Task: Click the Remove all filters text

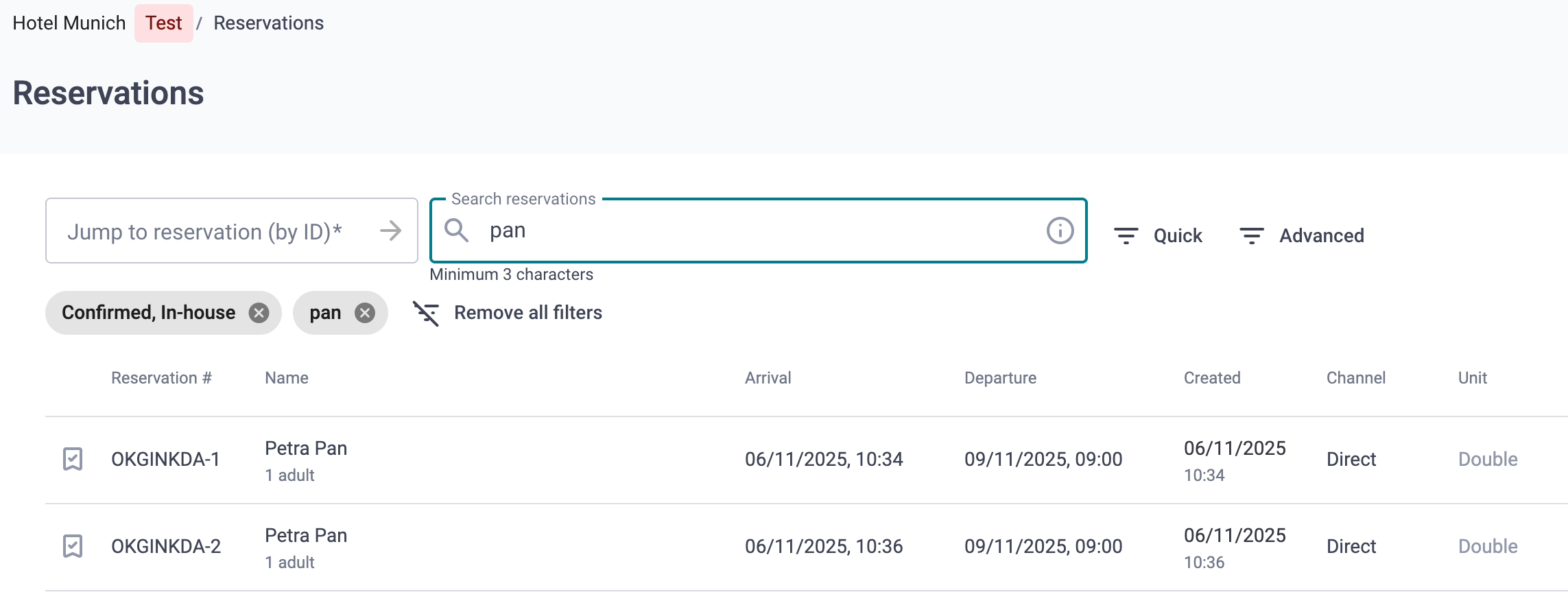Action: (528, 313)
